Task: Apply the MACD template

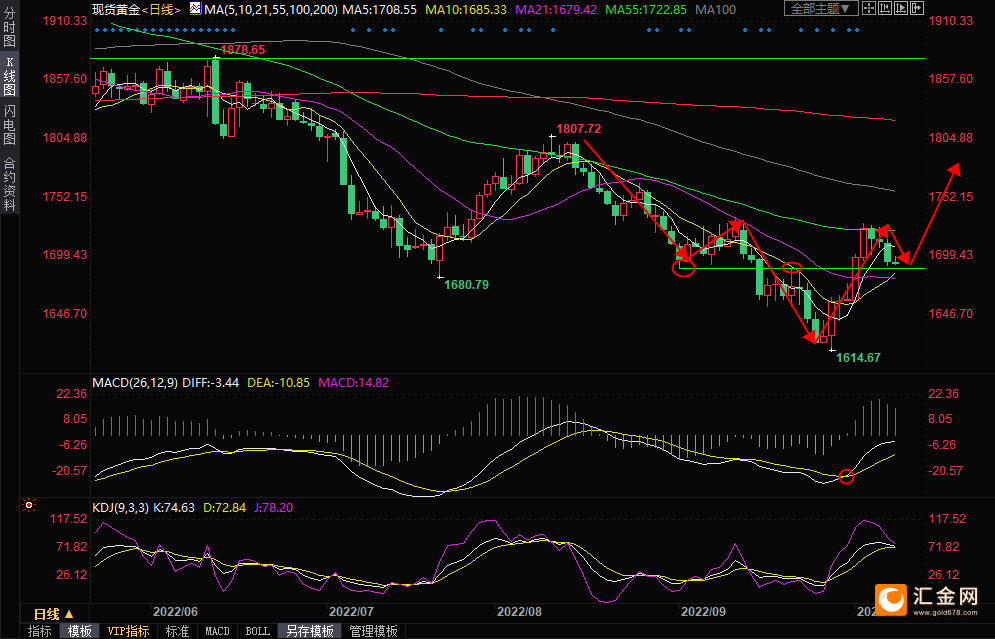Action: [x=217, y=631]
